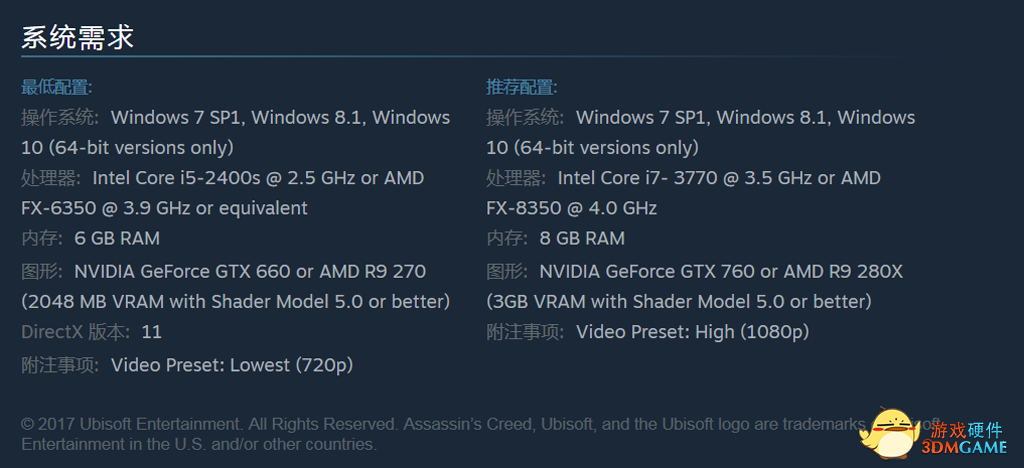1024x468 pixels.
Task: Click the Intel Core i7- 3770 processor text
Action: (719, 178)
